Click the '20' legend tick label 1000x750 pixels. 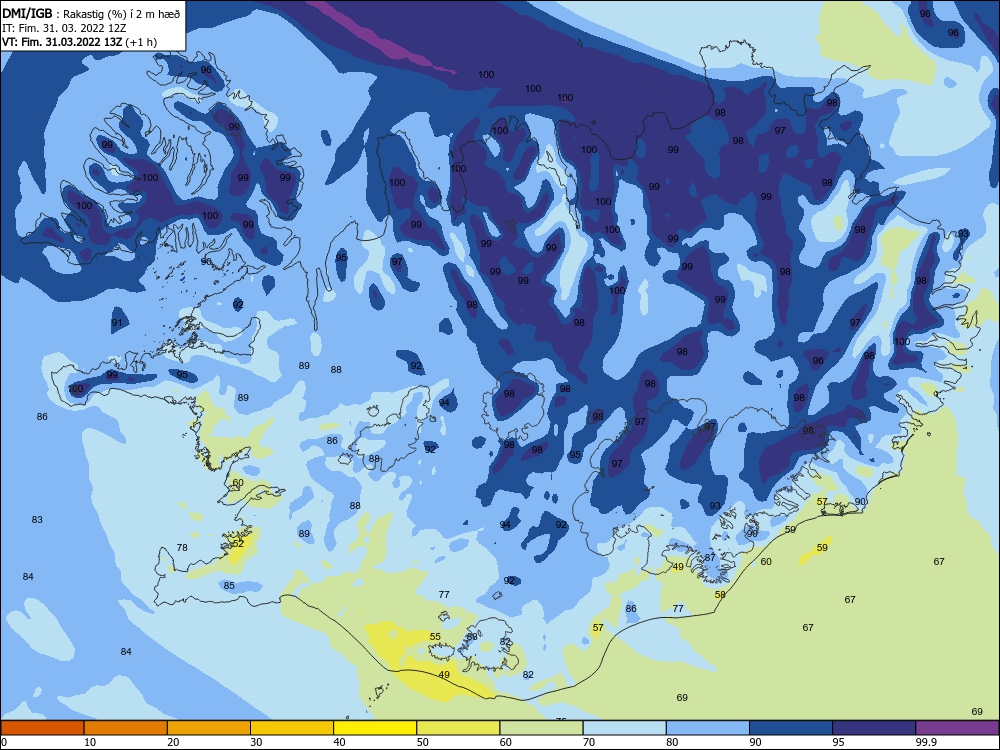(173, 742)
